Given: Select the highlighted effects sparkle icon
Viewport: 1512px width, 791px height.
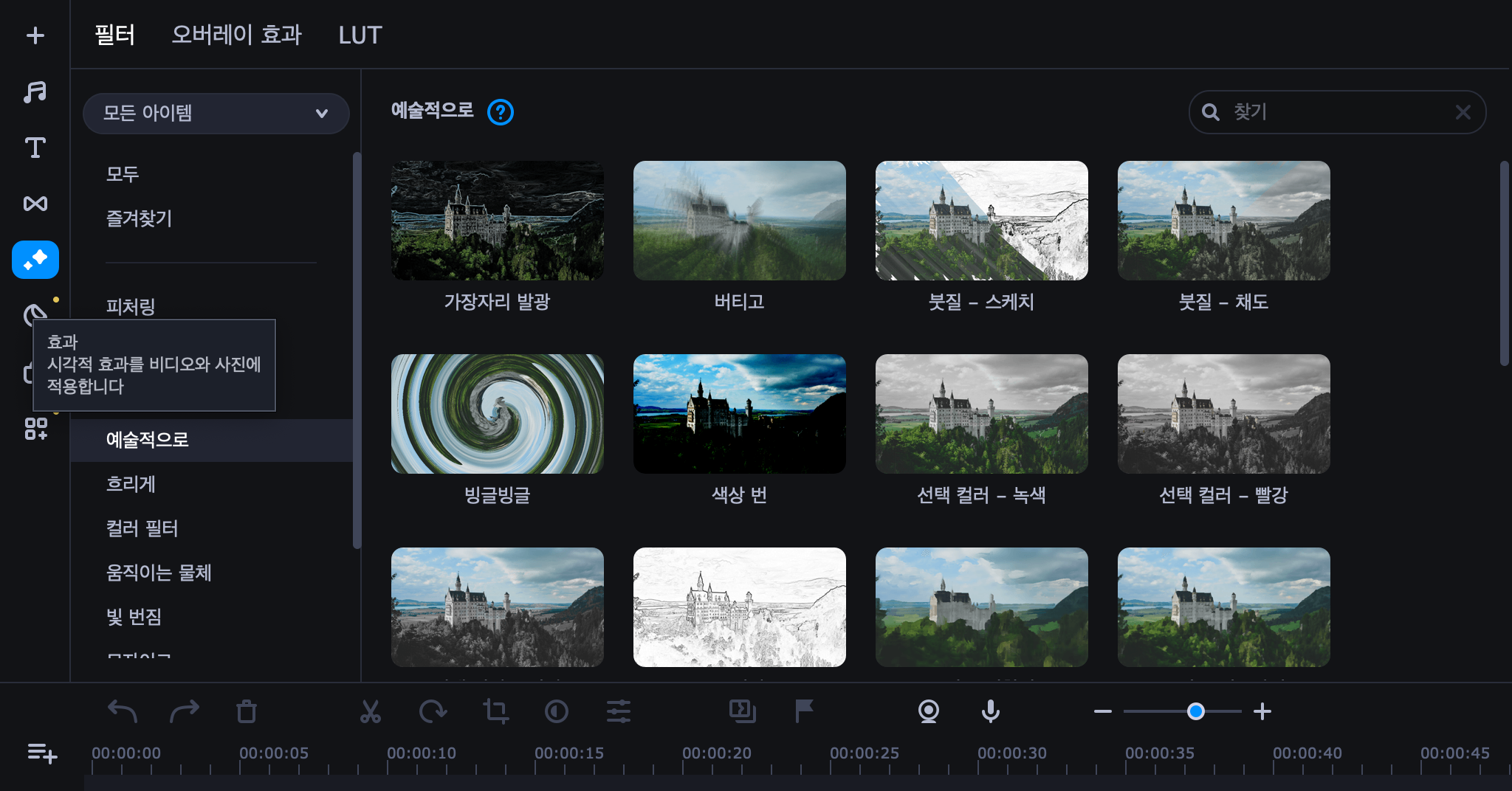Looking at the screenshot, I should tap(35, 260).
